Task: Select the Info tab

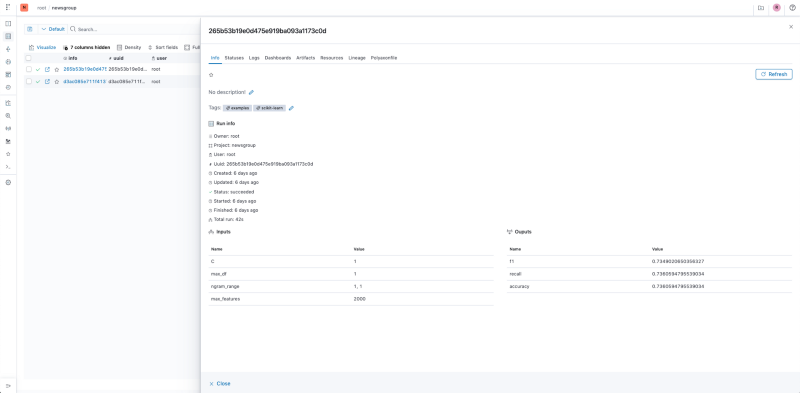Action: point(215,58)
